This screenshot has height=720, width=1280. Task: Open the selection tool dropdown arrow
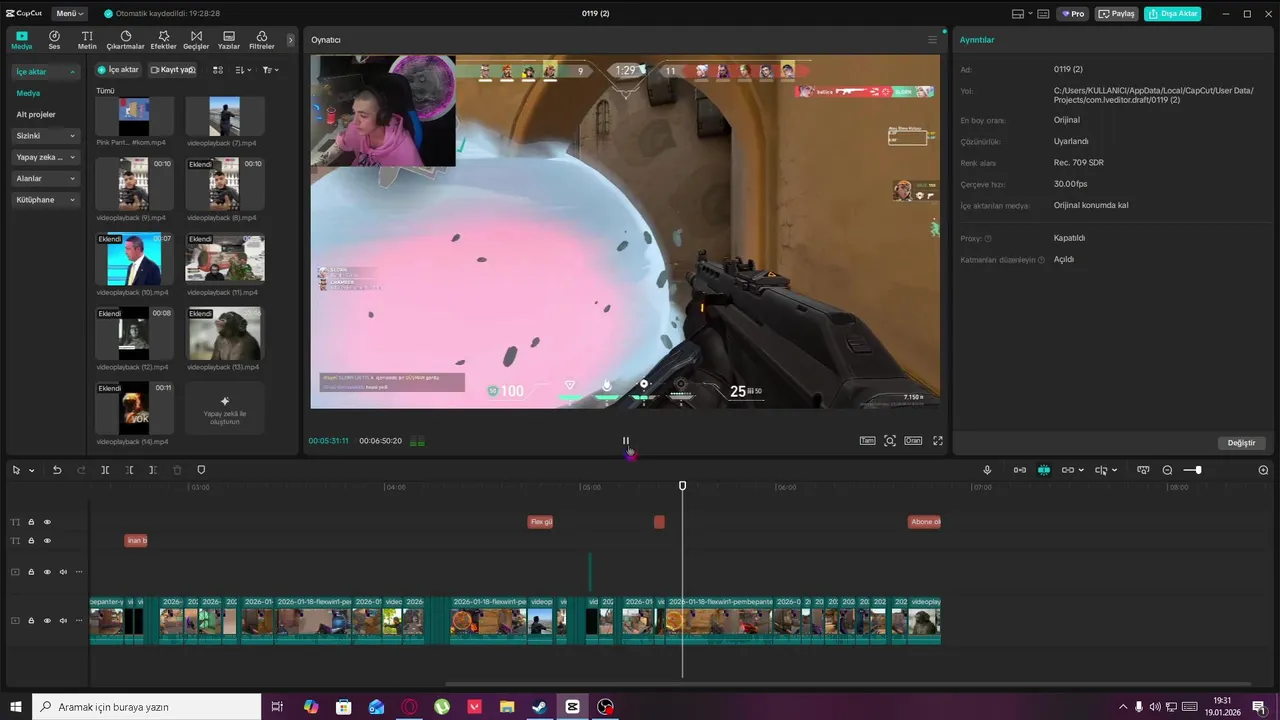coord(32,470)
